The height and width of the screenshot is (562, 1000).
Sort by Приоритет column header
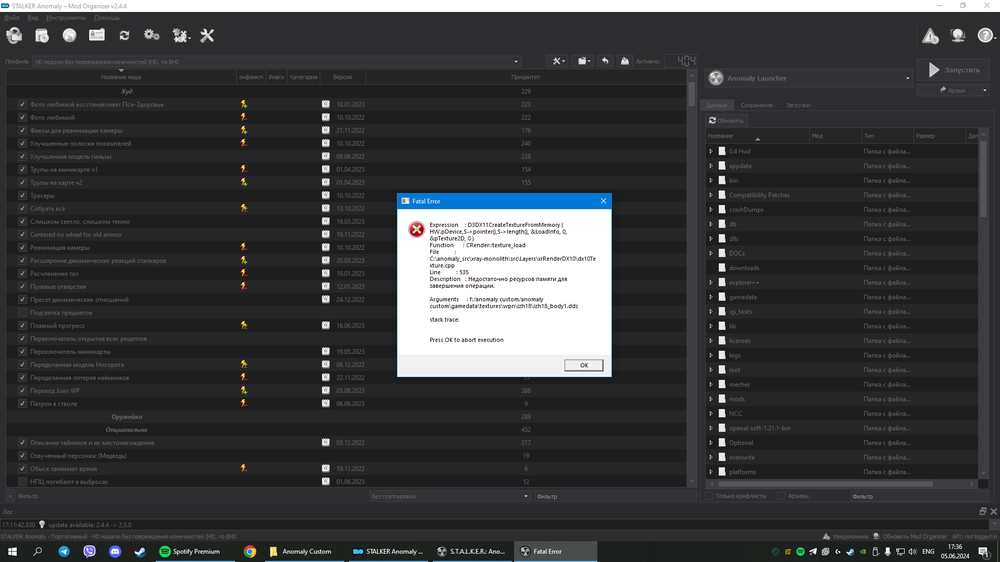[x=526, y=77]
